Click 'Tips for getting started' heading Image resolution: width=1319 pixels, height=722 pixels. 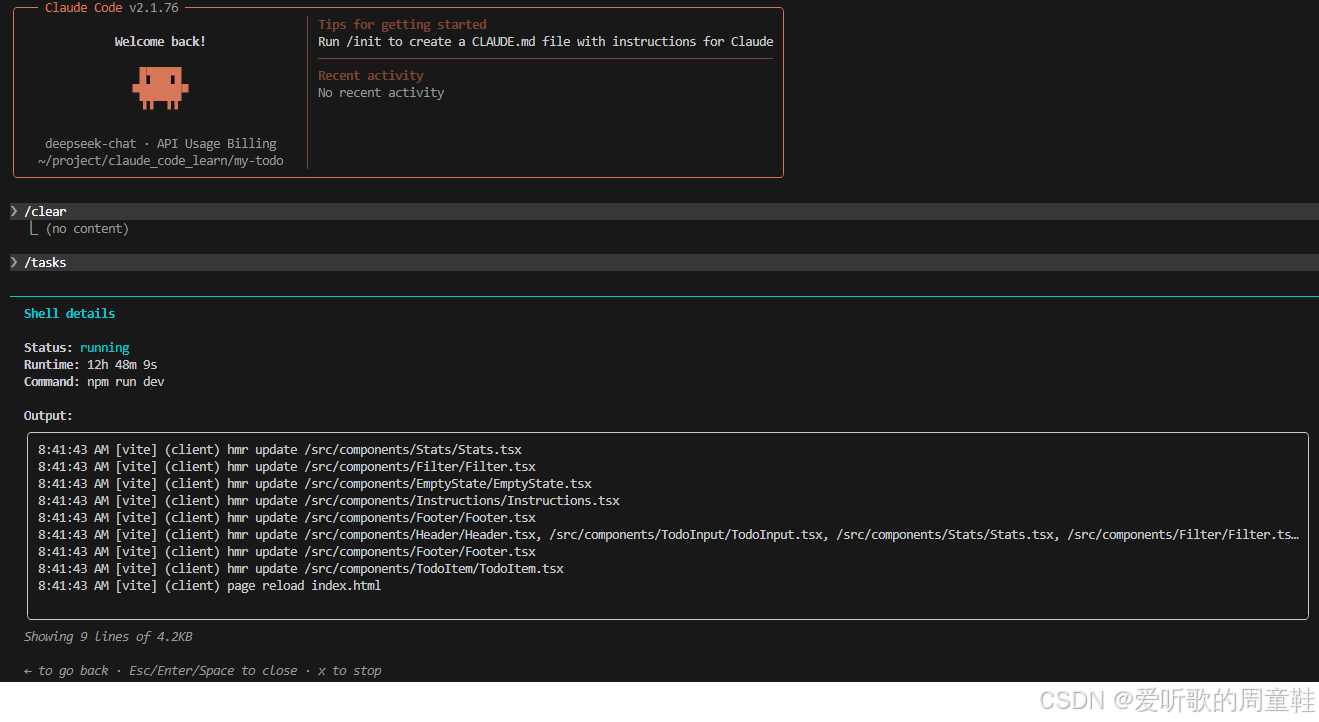[x=402, y=24]
